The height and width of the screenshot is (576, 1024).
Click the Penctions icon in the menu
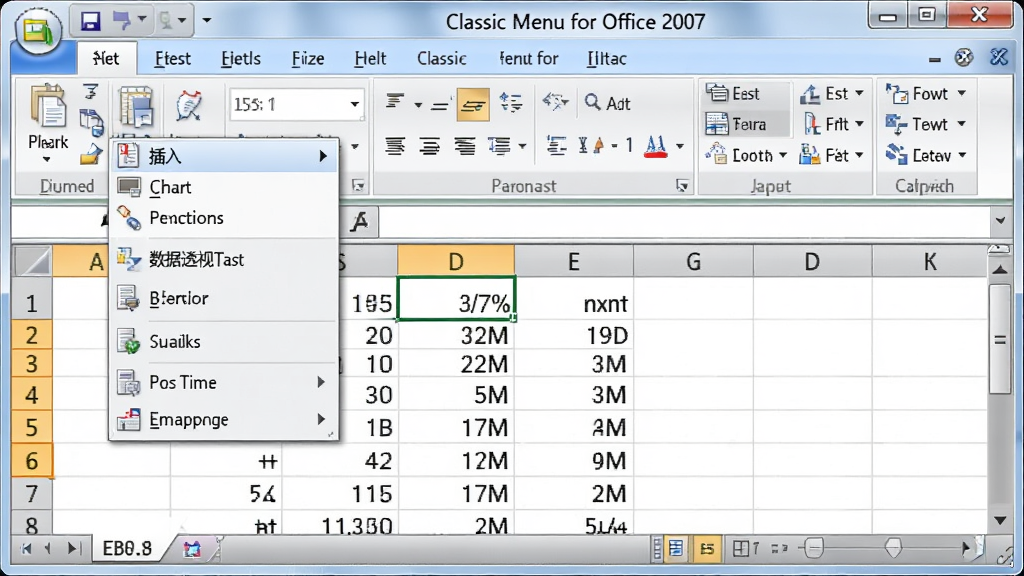tap(129, 218)
